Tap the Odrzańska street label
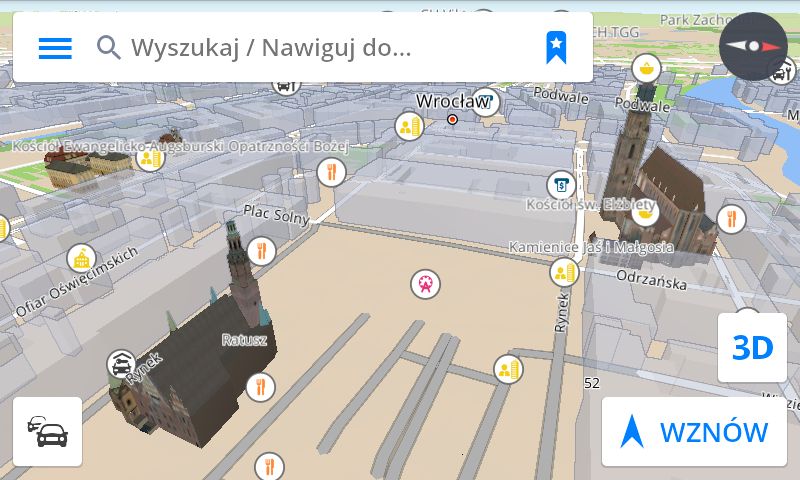This screenshot has width=800, height=480. point(652,280)
